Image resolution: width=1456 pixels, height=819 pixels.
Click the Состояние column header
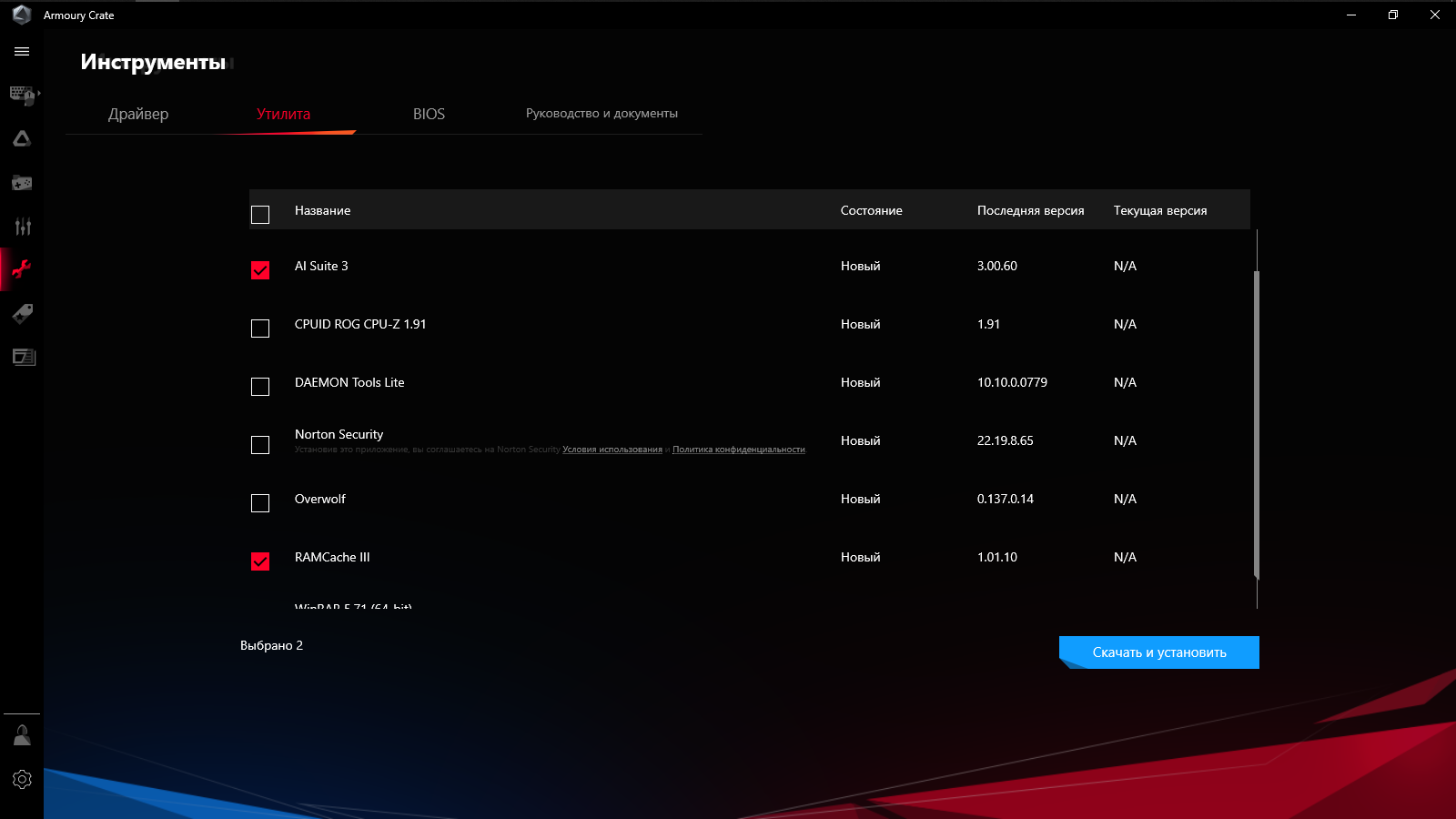pyautogui.click(x=871, y=210)
